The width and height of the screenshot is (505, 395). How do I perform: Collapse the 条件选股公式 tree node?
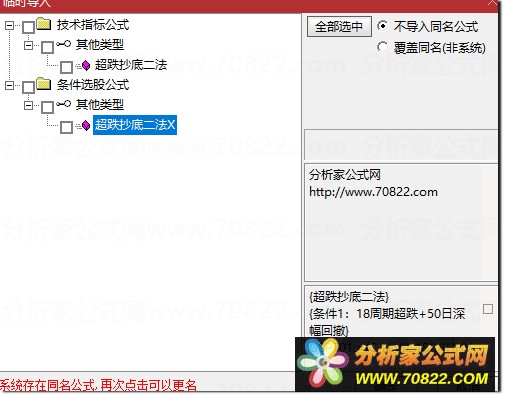[10, 85]
